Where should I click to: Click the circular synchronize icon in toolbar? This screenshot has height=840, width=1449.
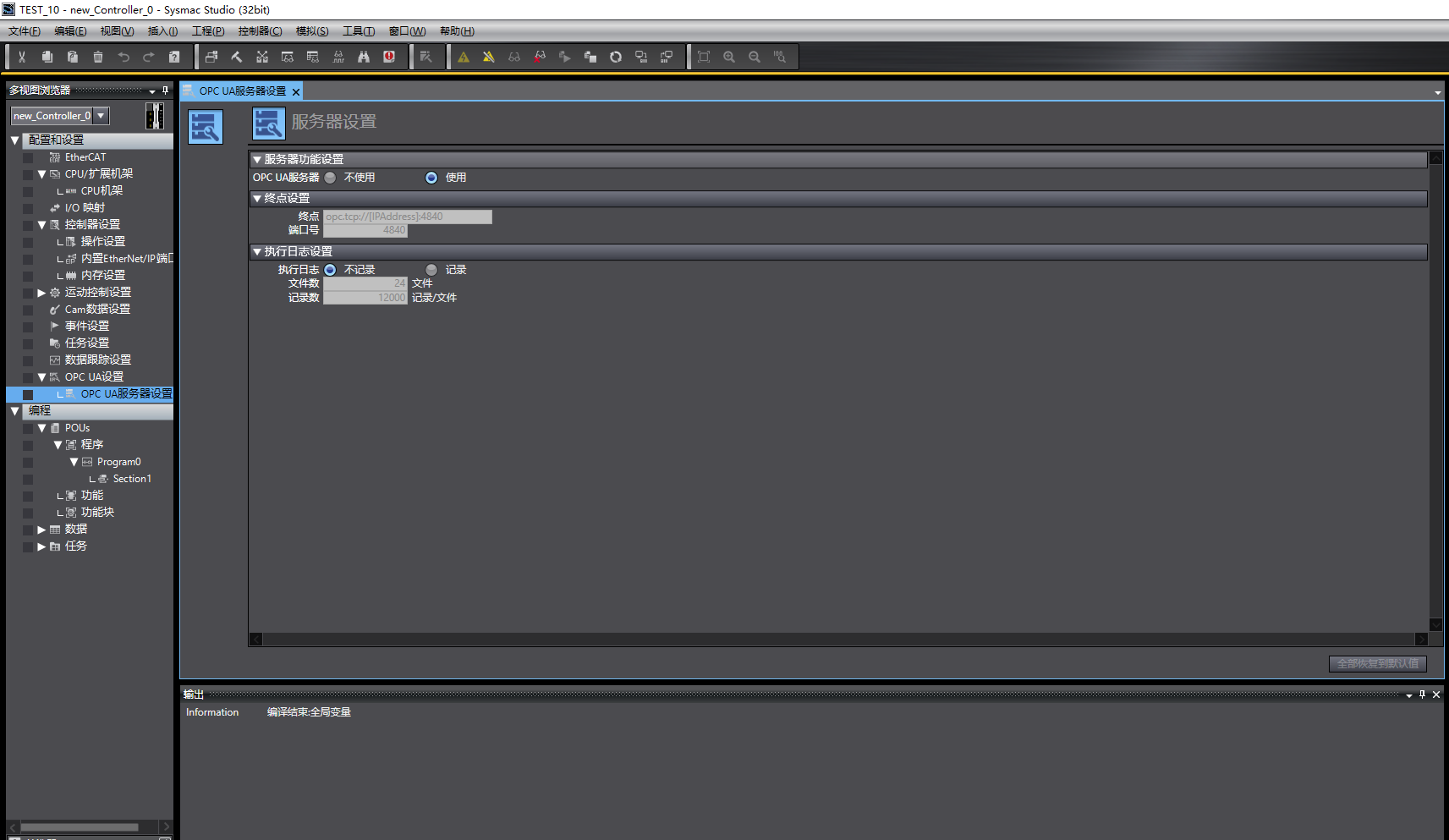tap(616, 57)
